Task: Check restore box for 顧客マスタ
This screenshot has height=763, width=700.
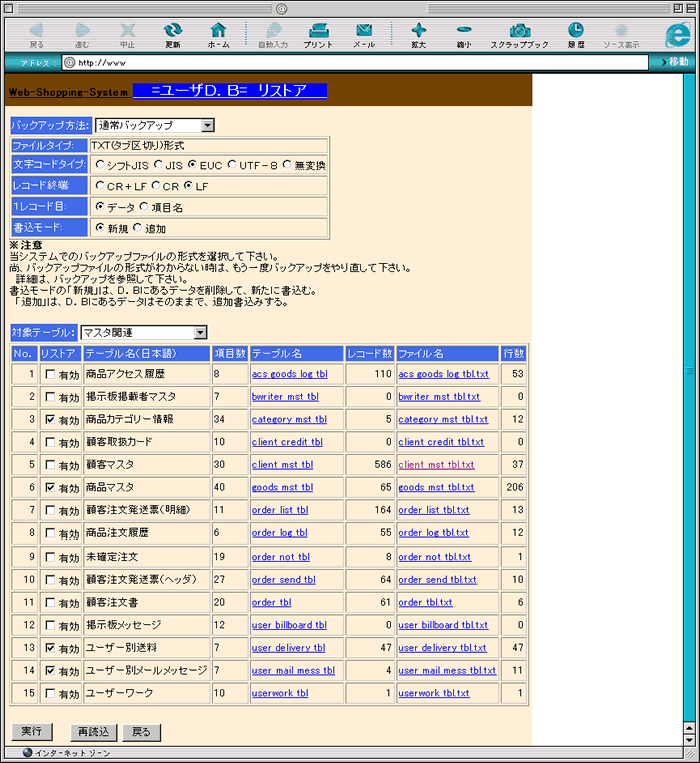Action: 50,465
